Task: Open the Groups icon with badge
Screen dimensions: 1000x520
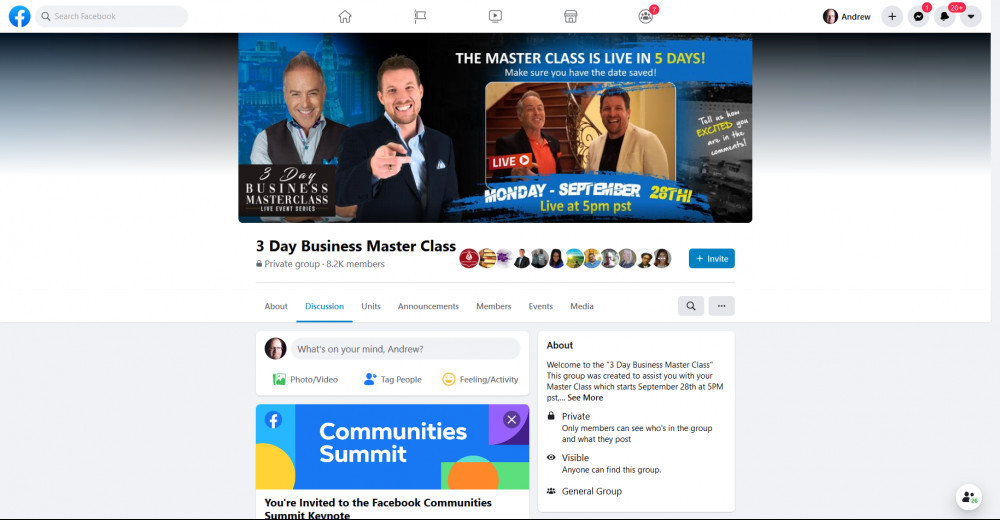Action: (x=646, y=16)
